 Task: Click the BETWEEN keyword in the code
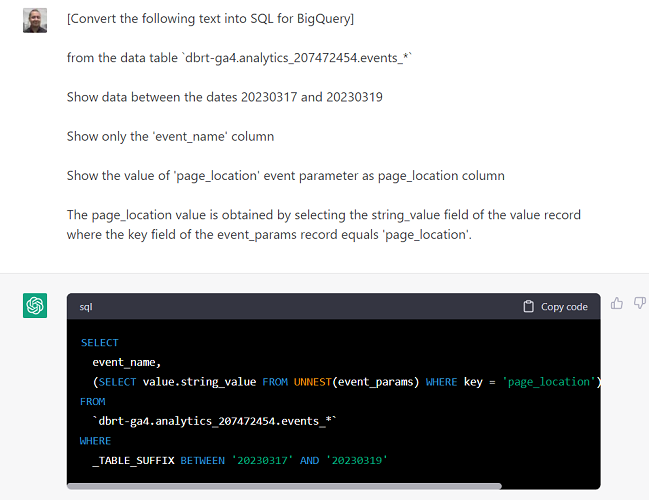point(202,461)
